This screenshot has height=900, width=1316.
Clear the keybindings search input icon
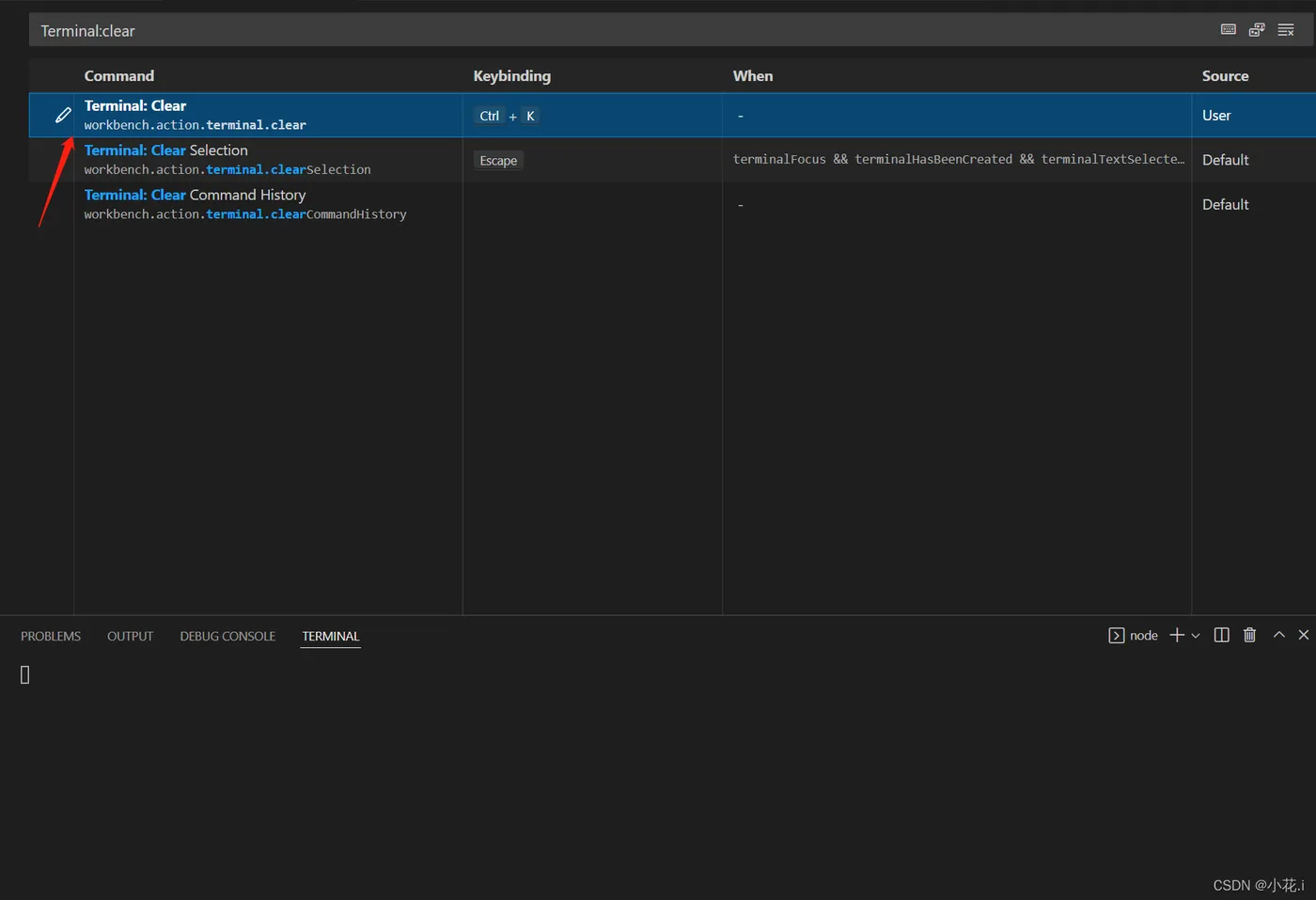(1286, 30)
